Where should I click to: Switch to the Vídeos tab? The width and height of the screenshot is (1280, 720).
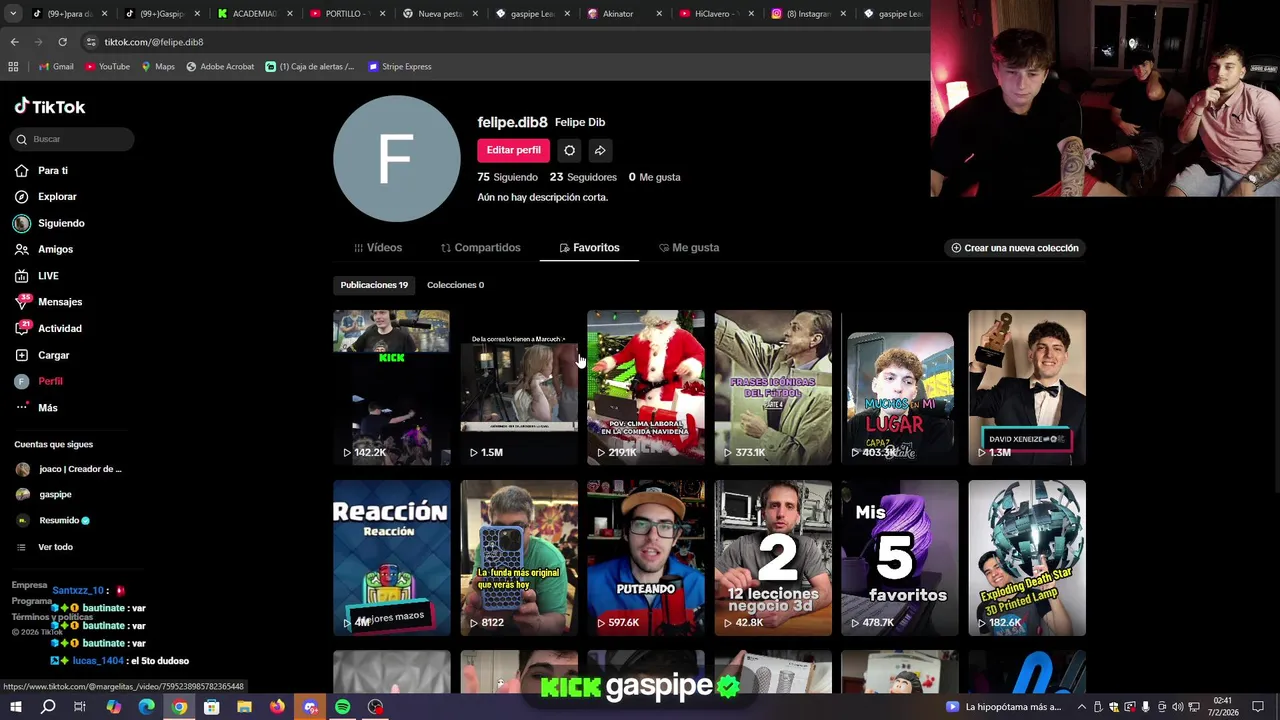point(378,248)
